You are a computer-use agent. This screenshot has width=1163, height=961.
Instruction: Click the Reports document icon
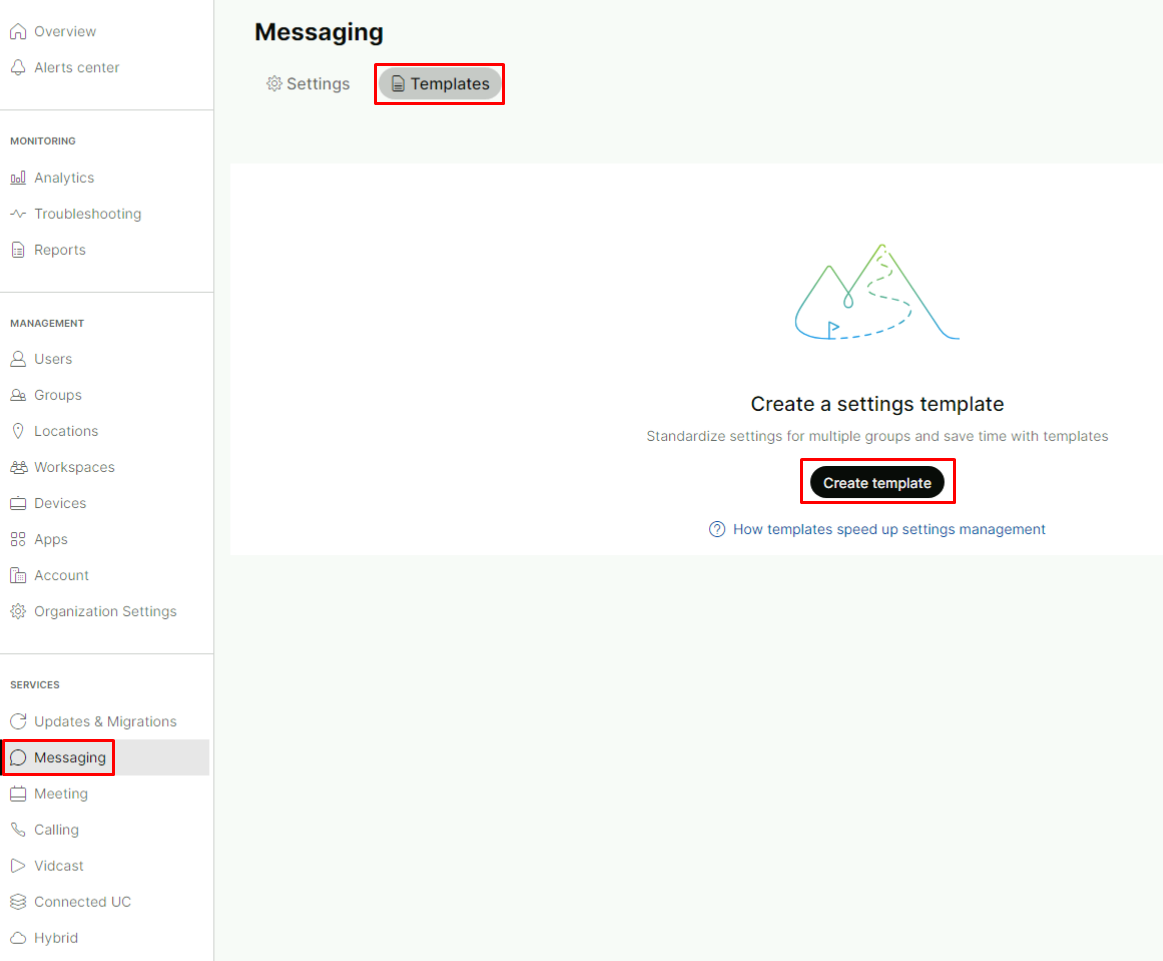[18, 250]
